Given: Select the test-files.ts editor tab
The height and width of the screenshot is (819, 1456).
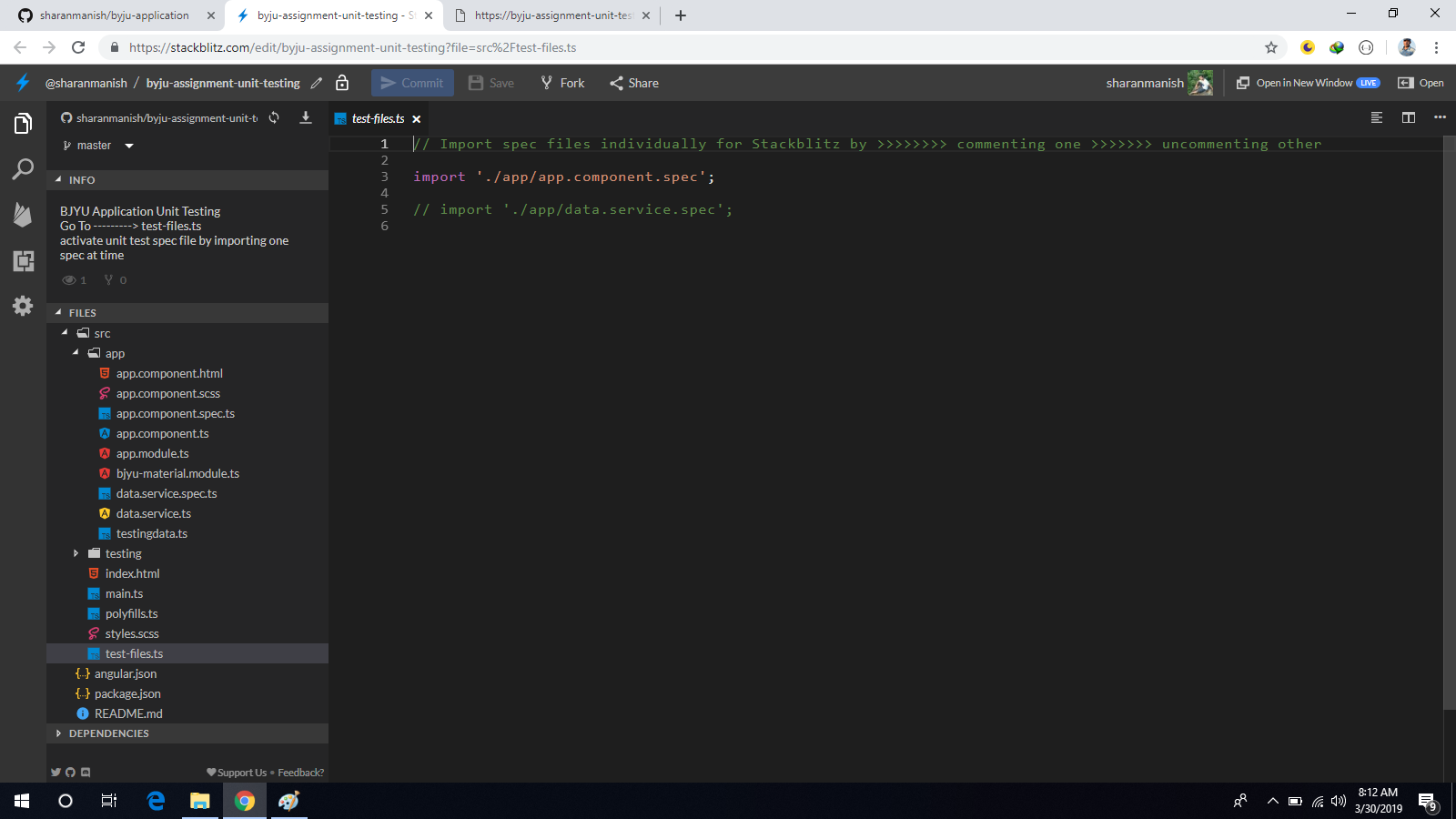Looking at the screenshot, I should point(378,119).
